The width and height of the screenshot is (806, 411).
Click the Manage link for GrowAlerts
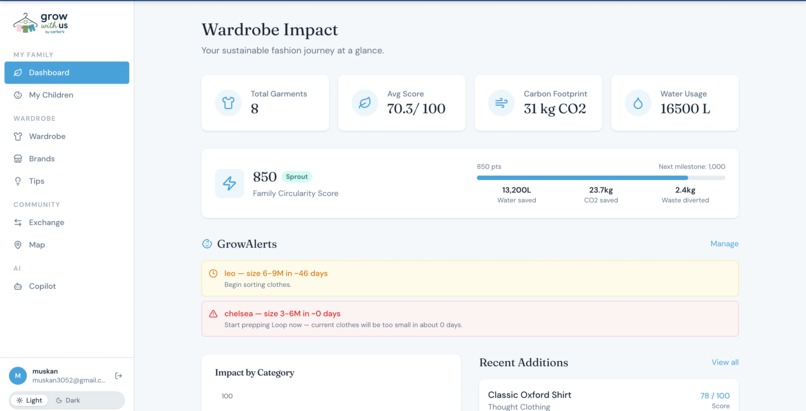click(724, 244)
